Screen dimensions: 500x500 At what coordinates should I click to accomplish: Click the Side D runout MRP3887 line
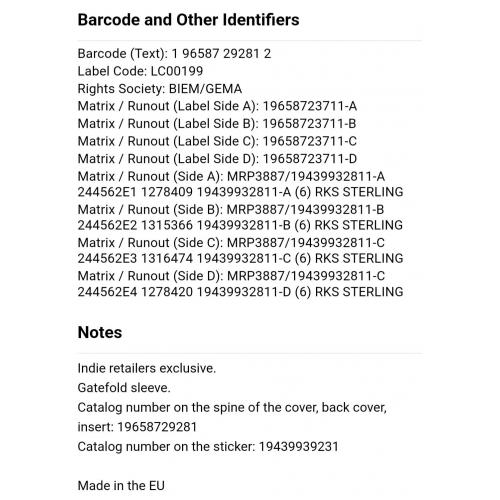coord(231,276)
